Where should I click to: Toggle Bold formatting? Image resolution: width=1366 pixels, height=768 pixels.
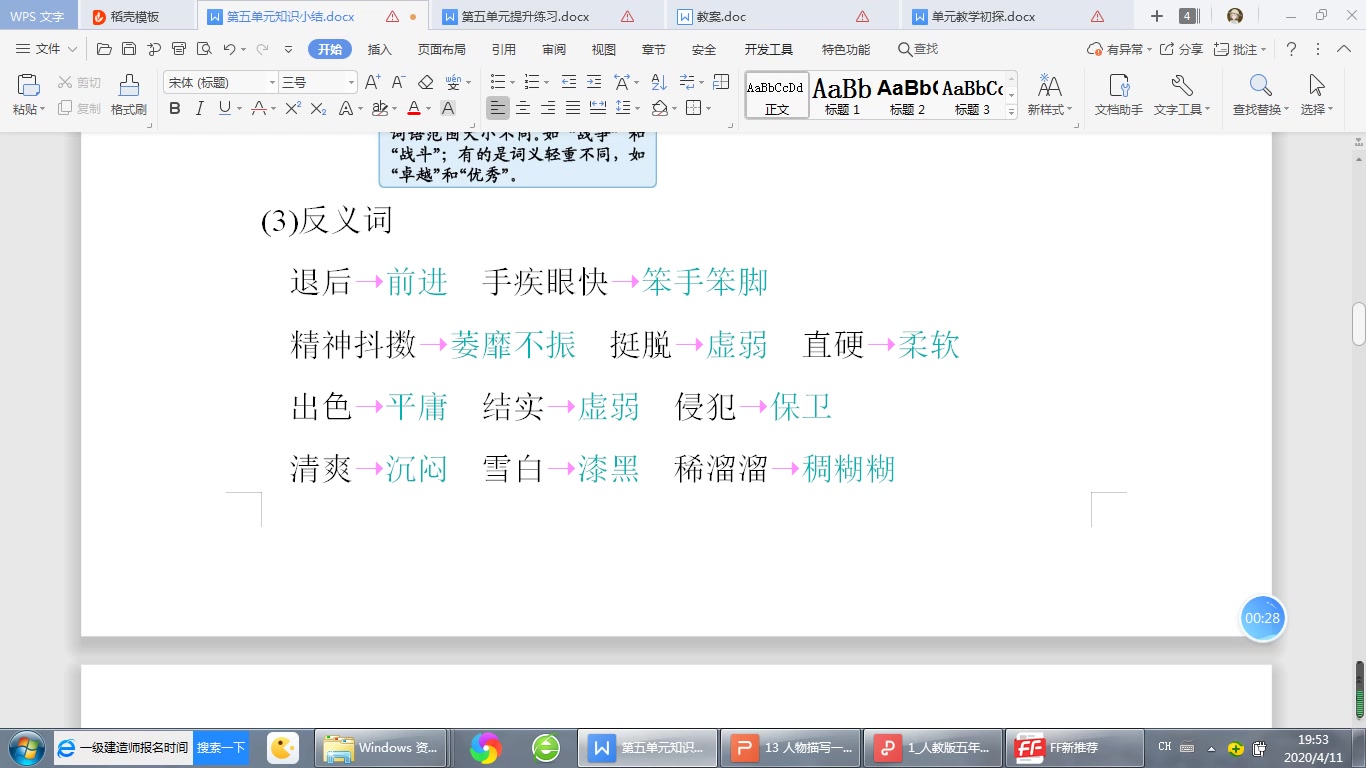175,108
